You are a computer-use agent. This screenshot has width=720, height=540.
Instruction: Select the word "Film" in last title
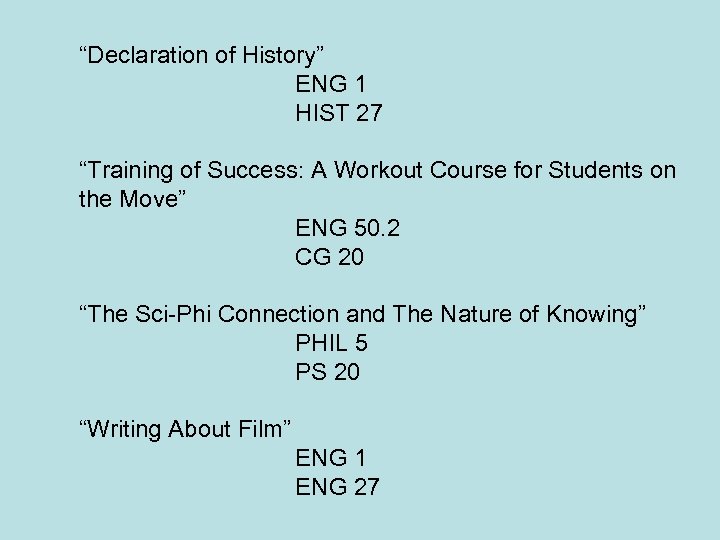click(261, 429)
